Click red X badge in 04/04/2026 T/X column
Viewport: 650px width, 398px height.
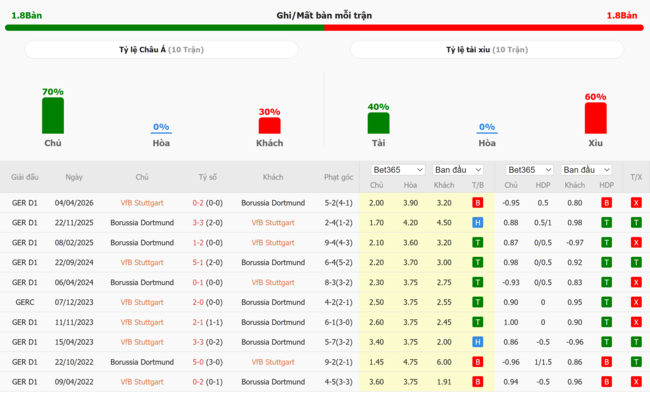click(636, 203)
